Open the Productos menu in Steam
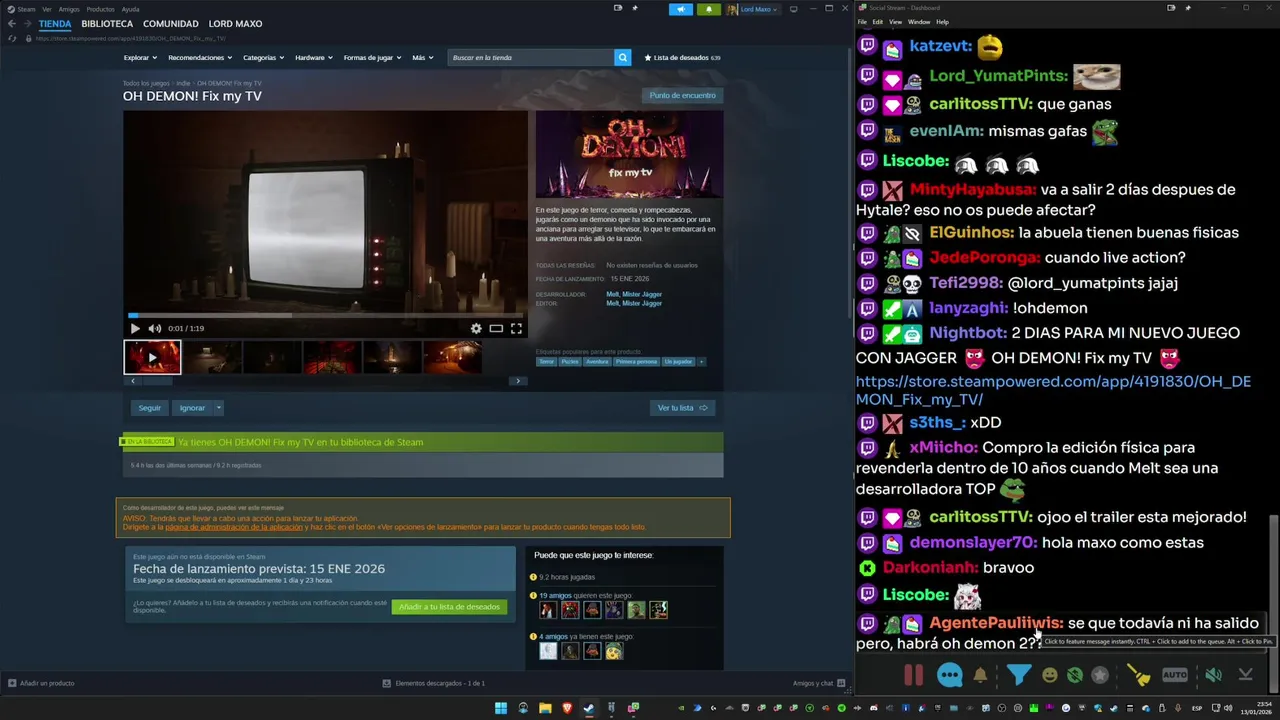The image size is (1280, 720). click(100, 9)
